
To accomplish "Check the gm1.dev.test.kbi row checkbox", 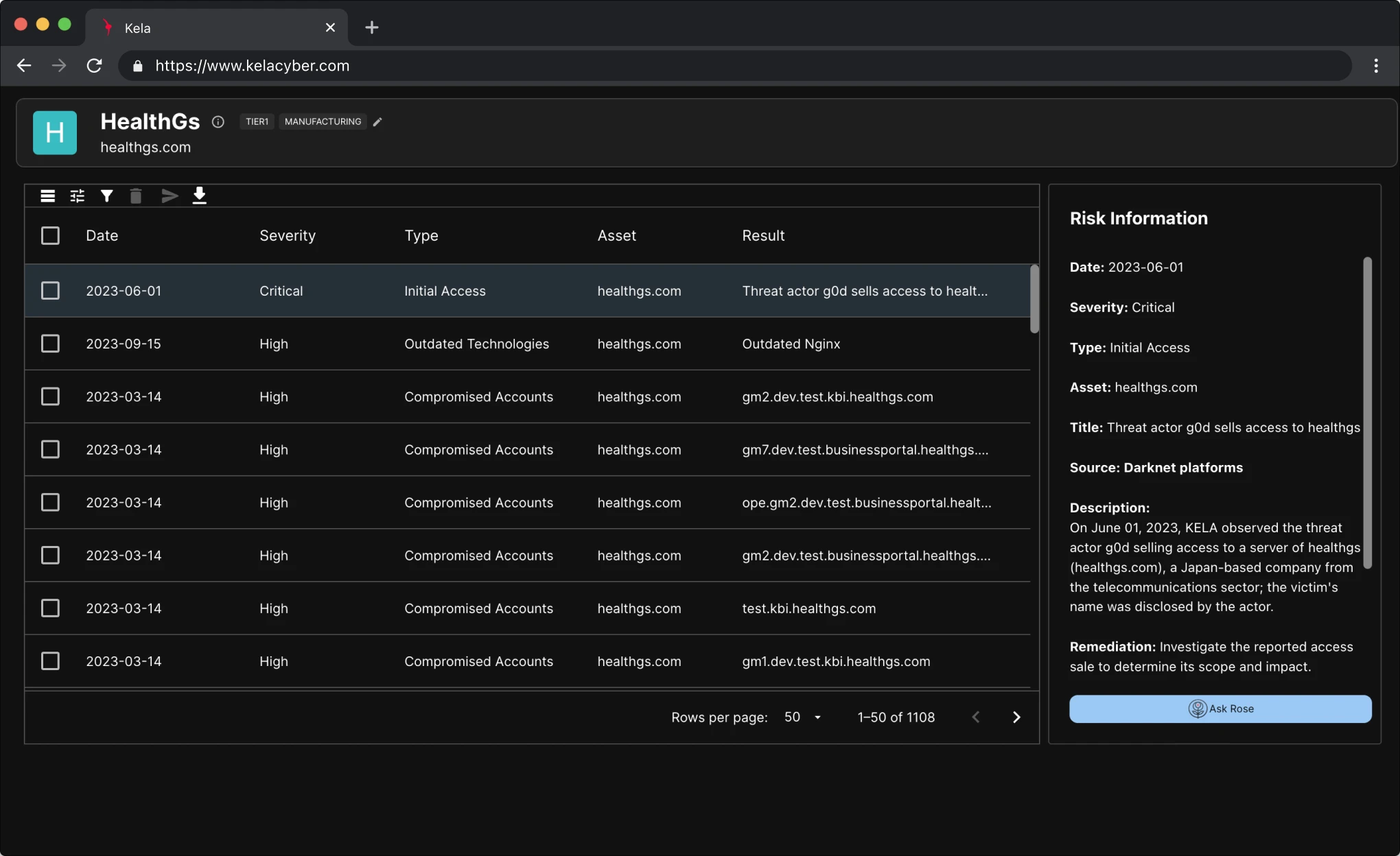I will coord(50,661).
